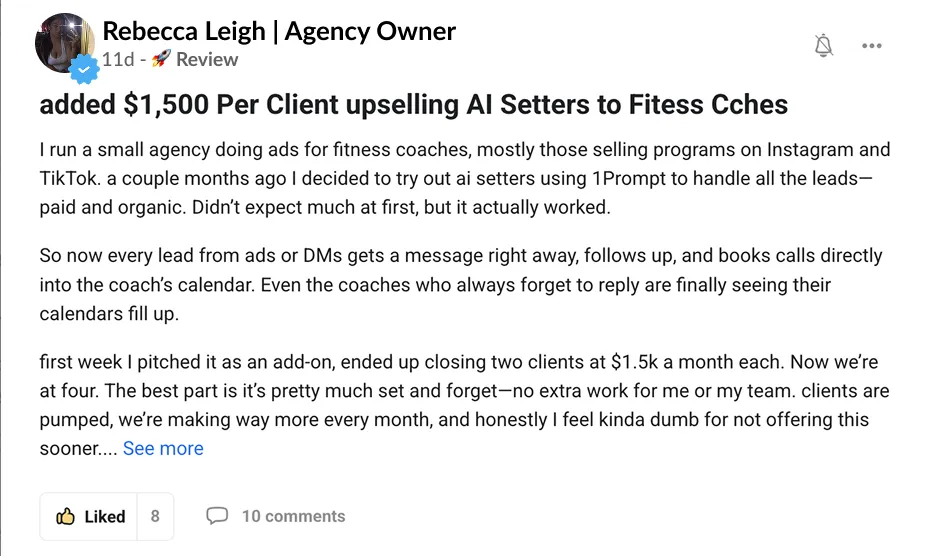Open the Review category link
The width and height of the screenshot is (930, 556).
click(x=206, y=59)
